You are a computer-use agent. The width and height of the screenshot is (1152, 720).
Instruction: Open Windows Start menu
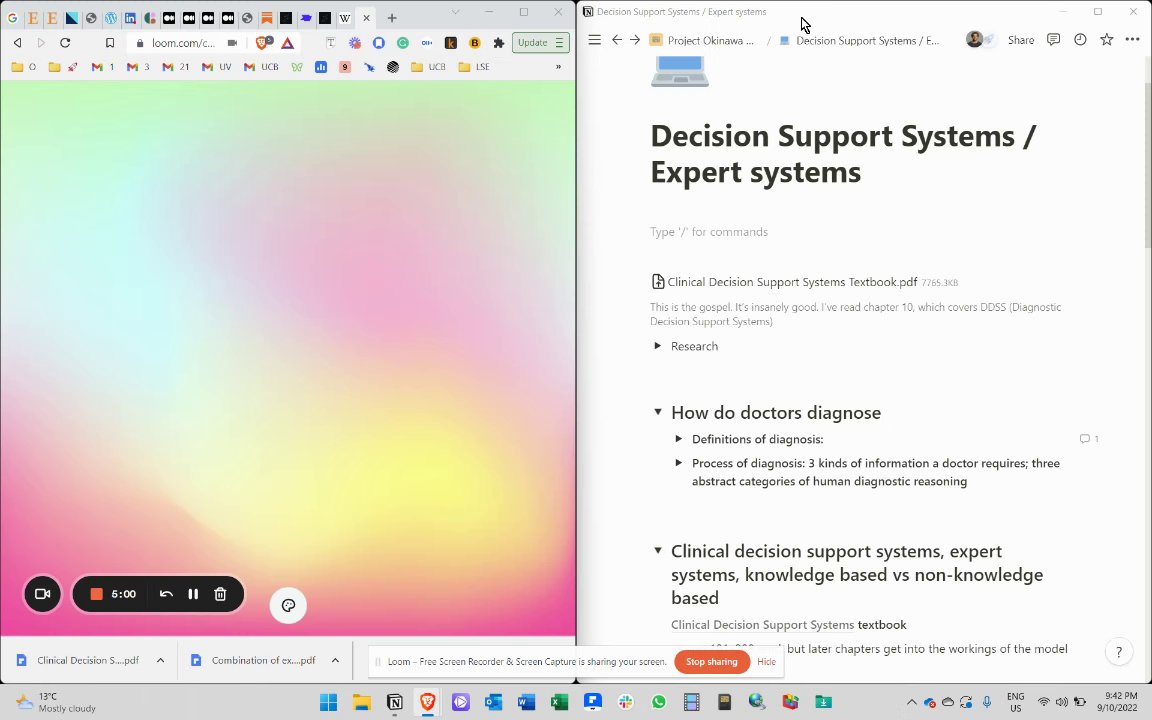pyautogui.click(x=328, y=702)
